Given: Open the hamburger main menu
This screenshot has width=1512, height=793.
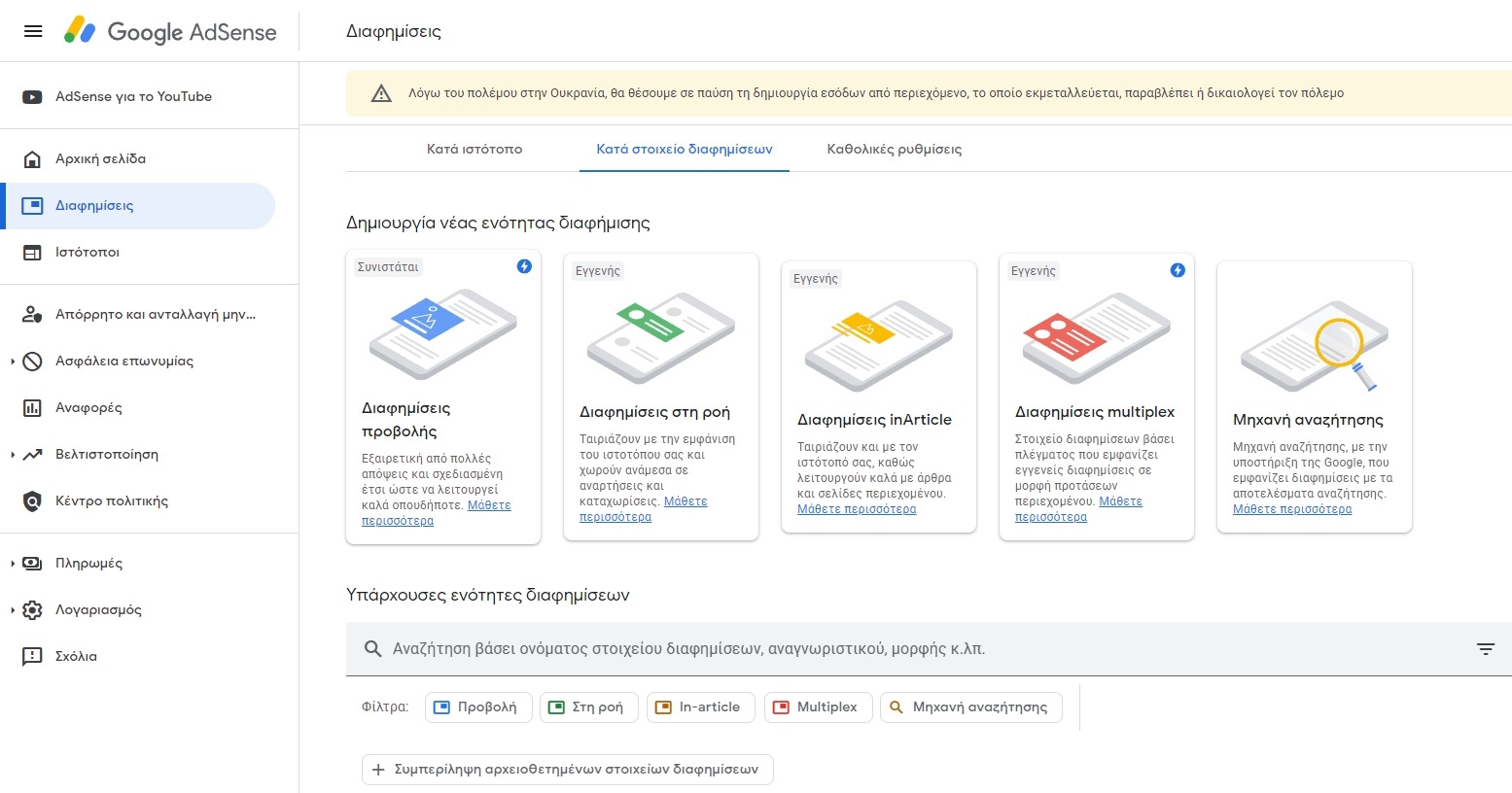Looking at the screenshot, I should click(33, 31).
